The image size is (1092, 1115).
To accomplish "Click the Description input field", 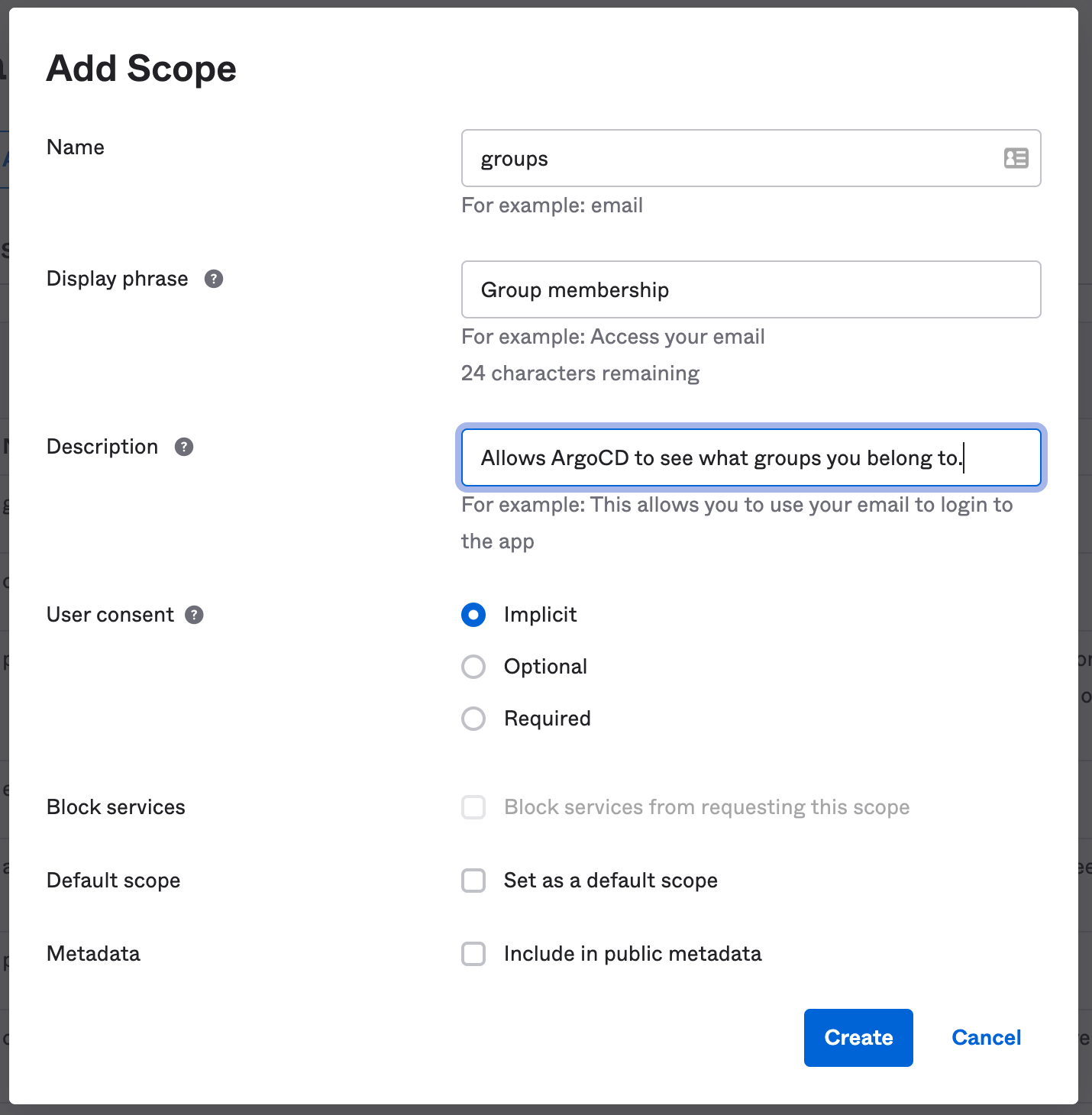I will click(751, 458).
